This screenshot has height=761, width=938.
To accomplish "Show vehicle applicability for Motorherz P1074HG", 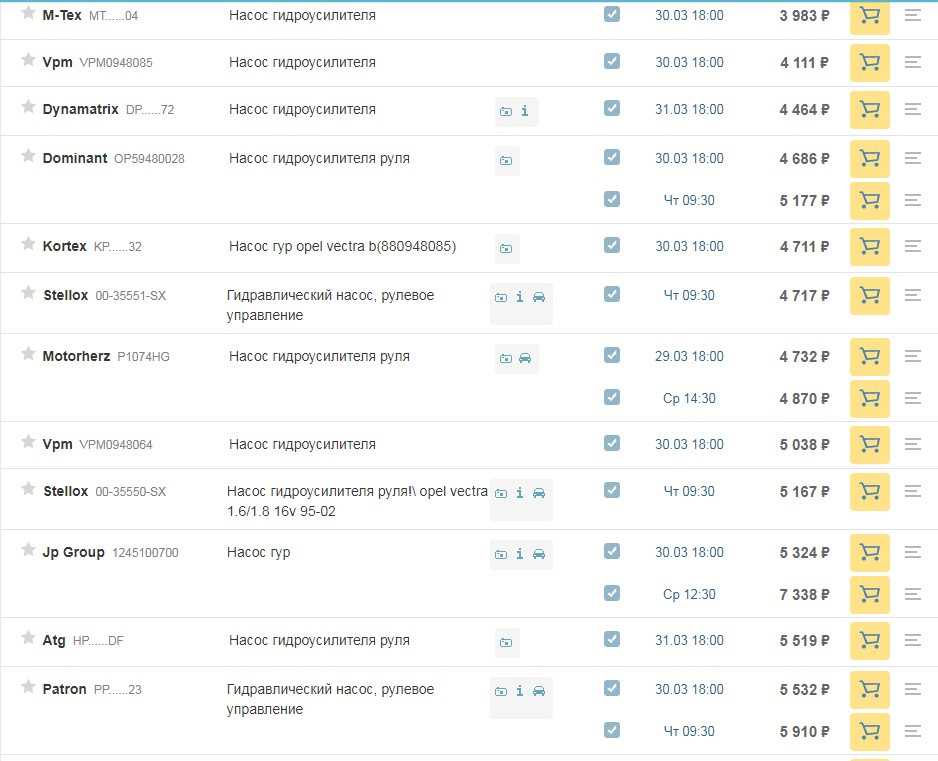I will point(525,358).
